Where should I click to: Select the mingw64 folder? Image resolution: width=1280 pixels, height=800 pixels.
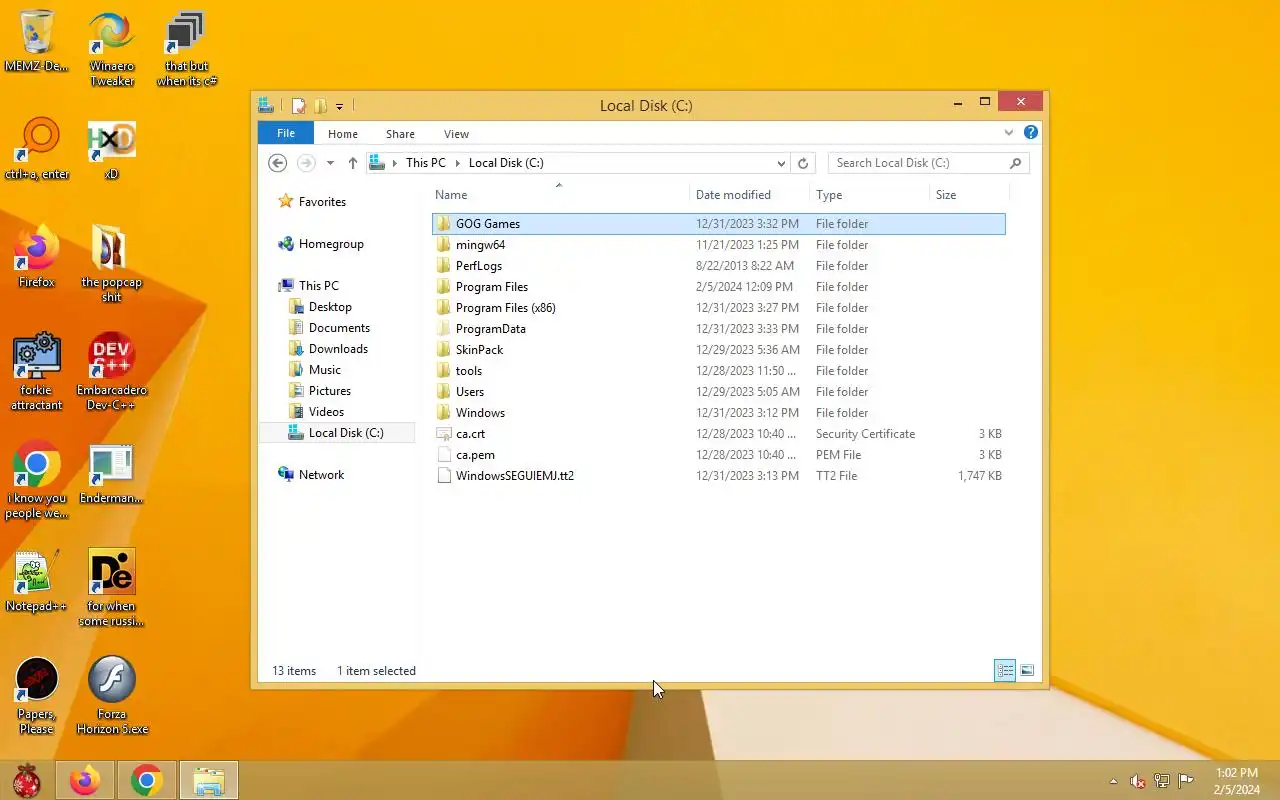(x=718, y=245)
